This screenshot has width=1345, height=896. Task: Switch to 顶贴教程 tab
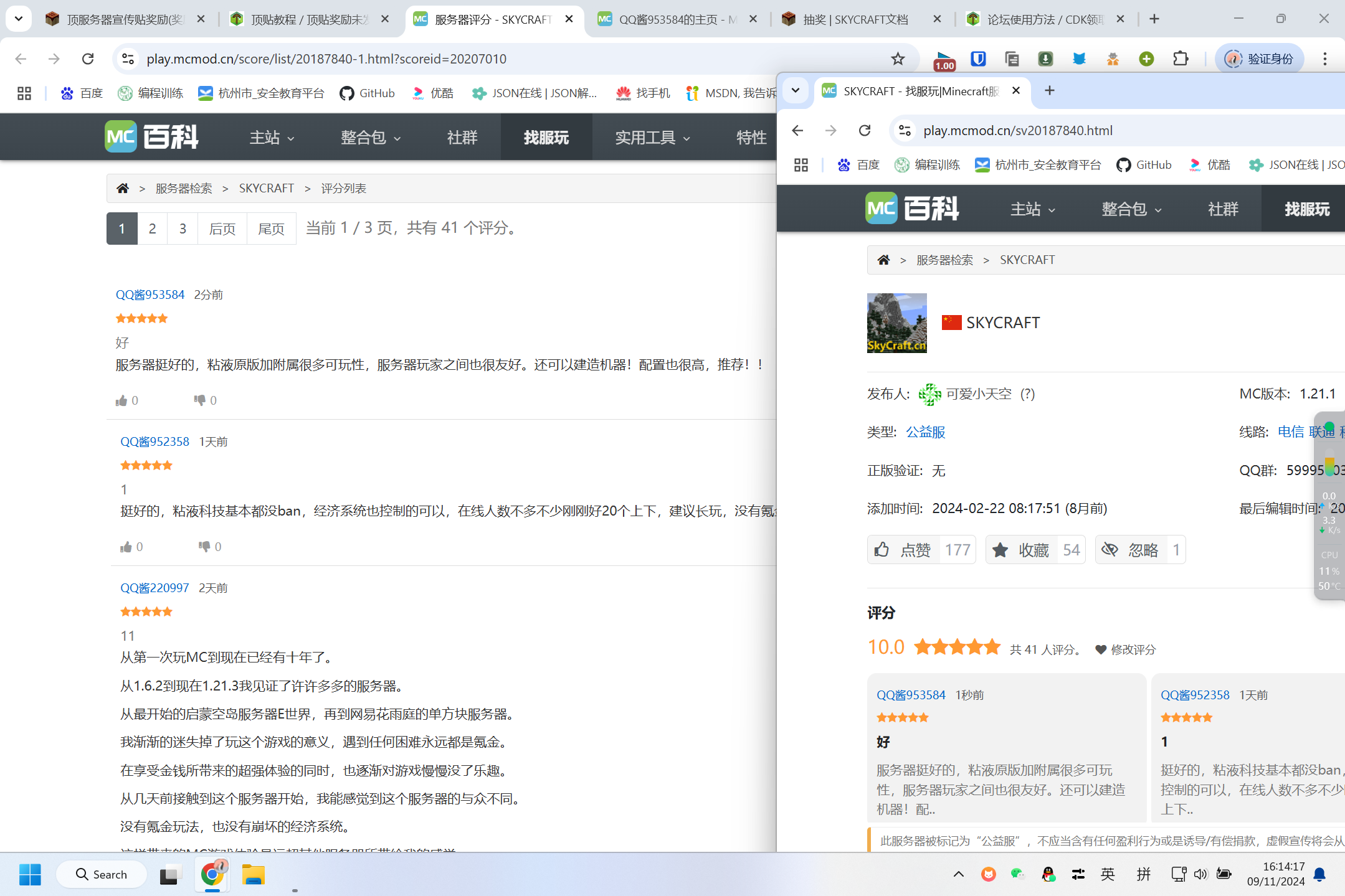[x=310, y=19]
